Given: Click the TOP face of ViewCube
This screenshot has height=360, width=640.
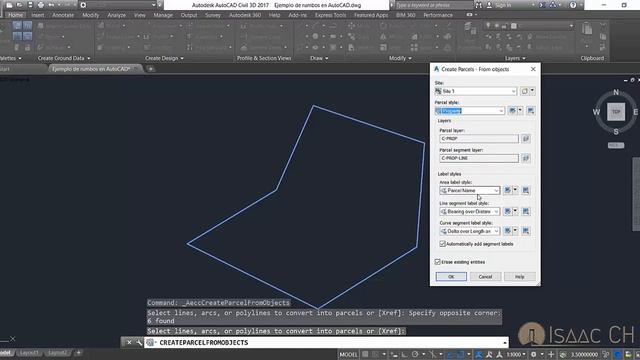Looking at the screenshot, I should (x=616, y=112).
